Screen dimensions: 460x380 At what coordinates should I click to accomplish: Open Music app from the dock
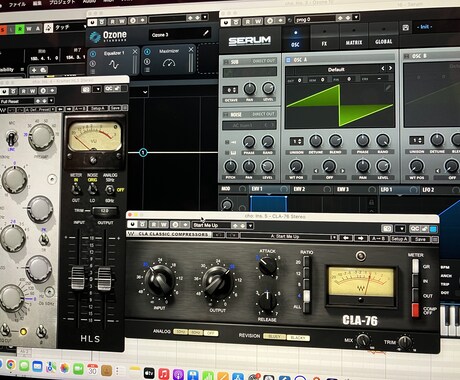[164, 374]
